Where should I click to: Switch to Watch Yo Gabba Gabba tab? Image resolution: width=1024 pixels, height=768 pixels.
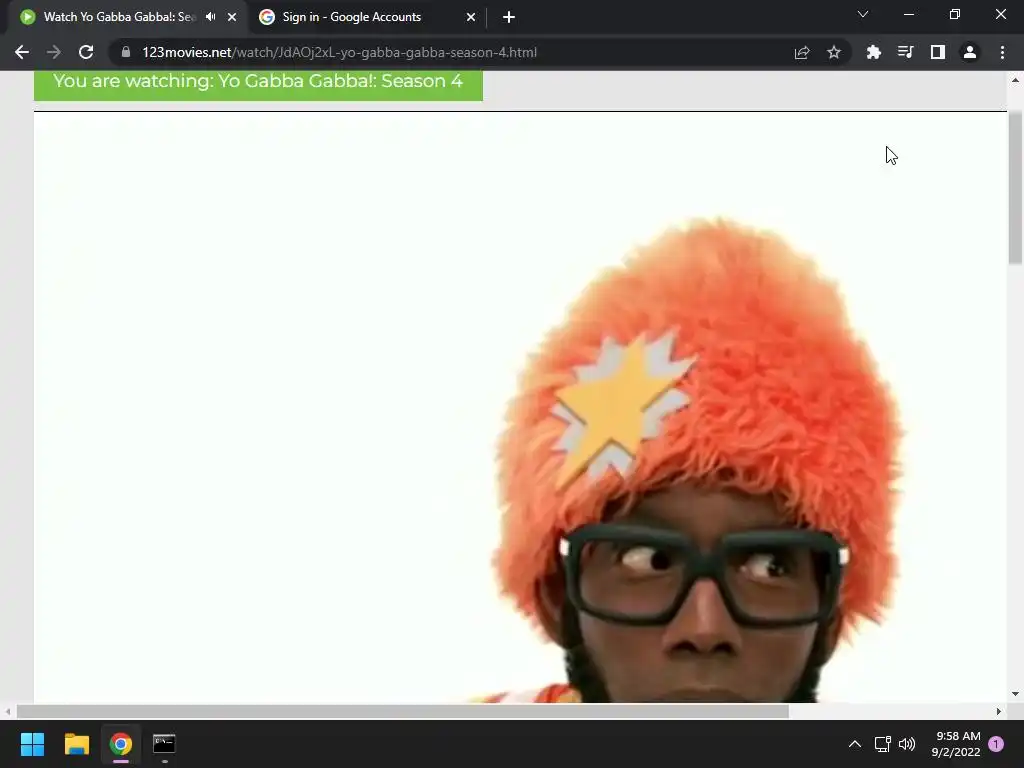119,17
